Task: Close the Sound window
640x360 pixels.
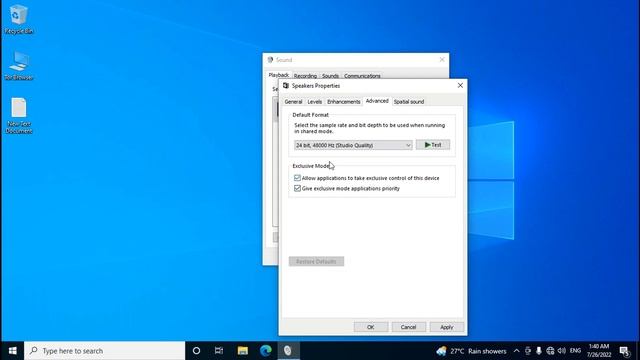Action: point(442,60)
